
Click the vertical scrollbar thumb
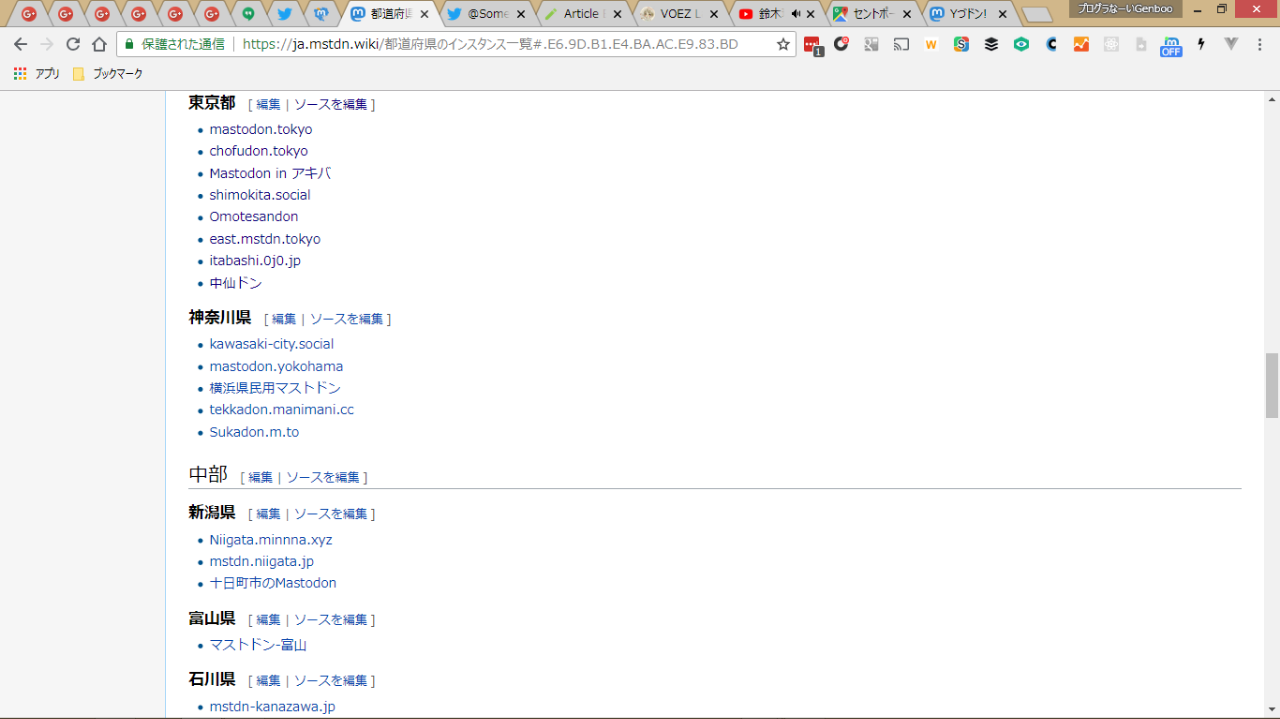click(1272, 385)
